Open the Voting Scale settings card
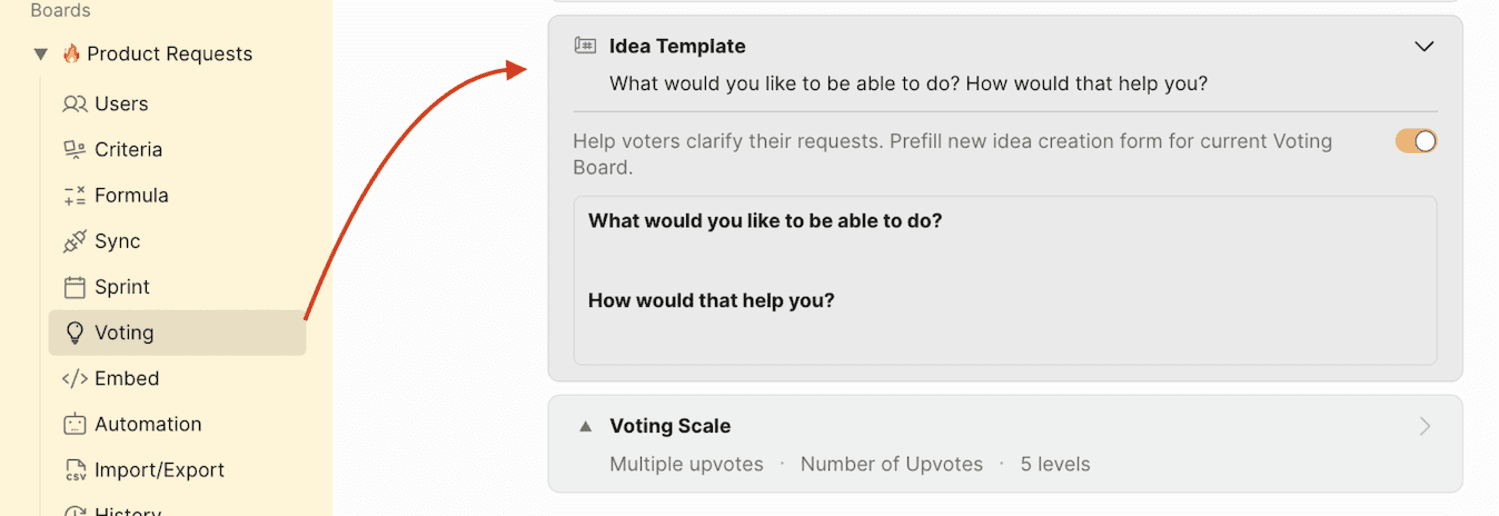Image resolution: width=1499 pixels, height=516 pixels. pyautogui.click(x=1005, y=444)
